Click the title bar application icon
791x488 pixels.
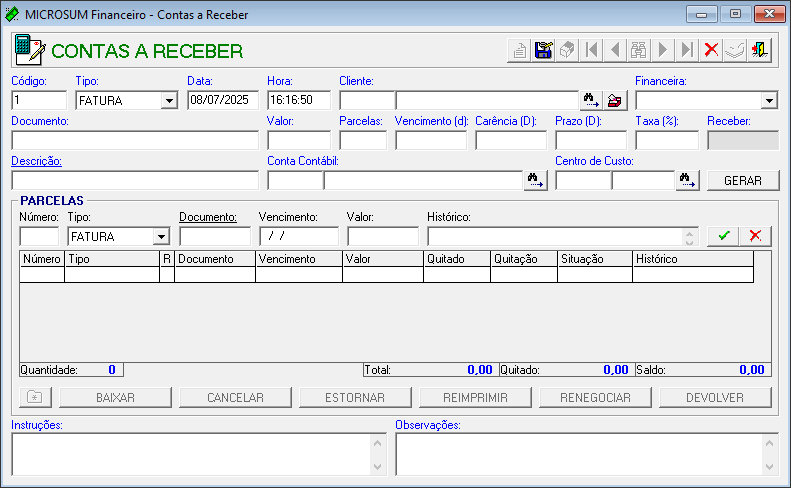(12, 14)
